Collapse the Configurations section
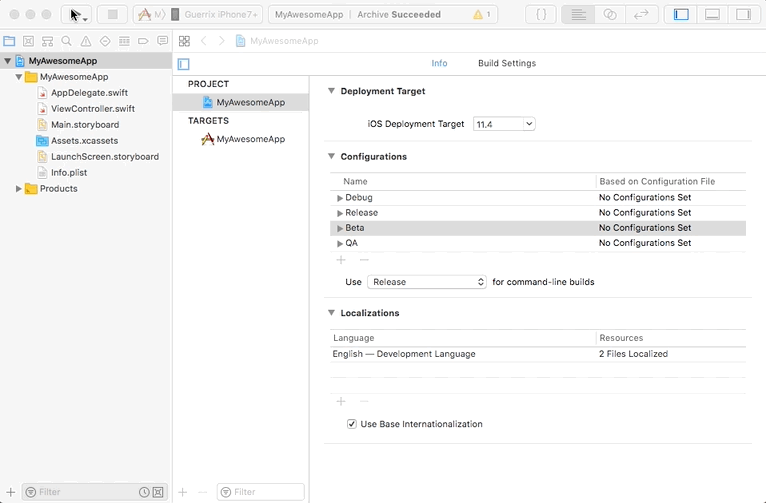 pos(331,156)
